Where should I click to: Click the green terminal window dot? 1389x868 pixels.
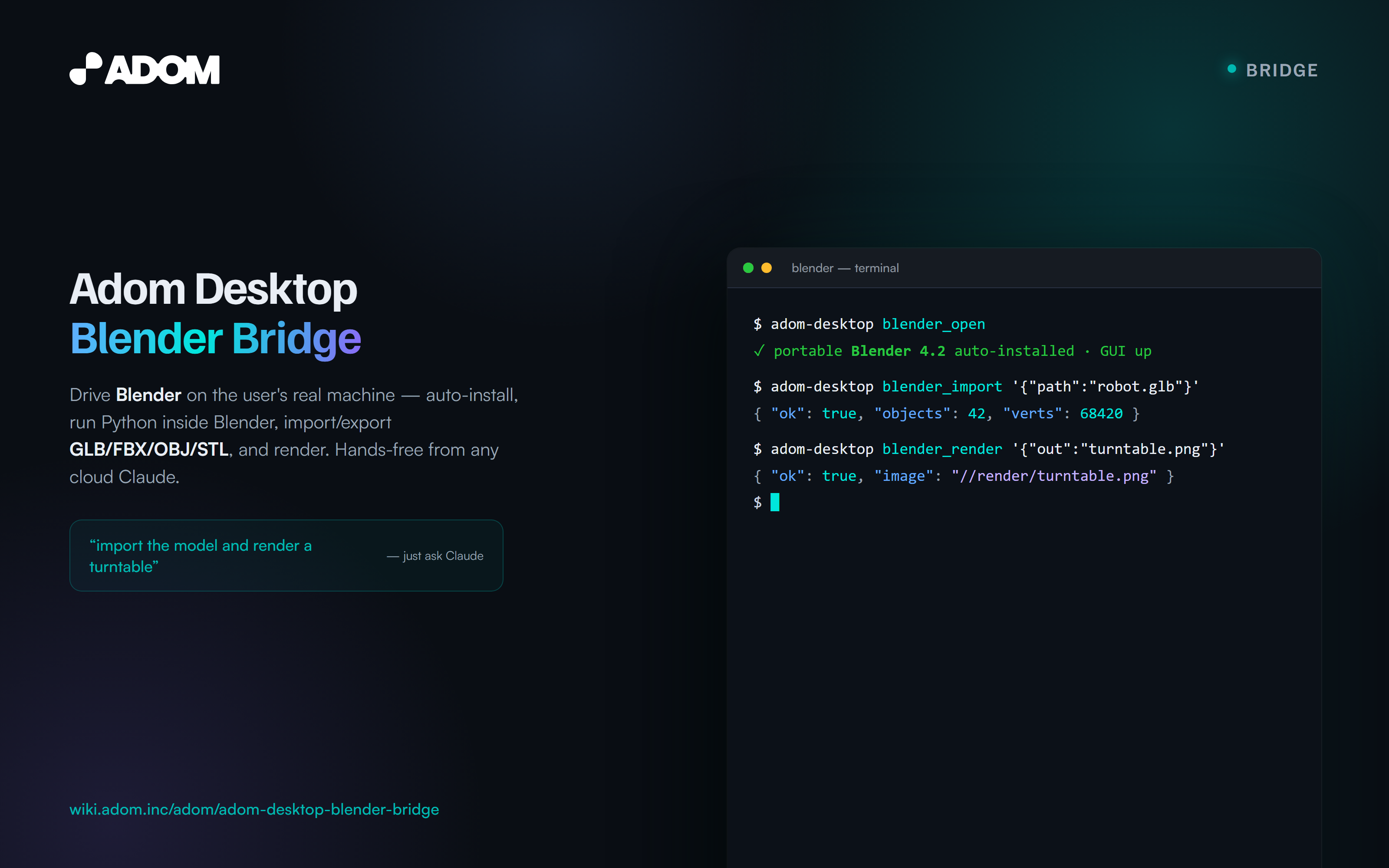click(748, 268)
